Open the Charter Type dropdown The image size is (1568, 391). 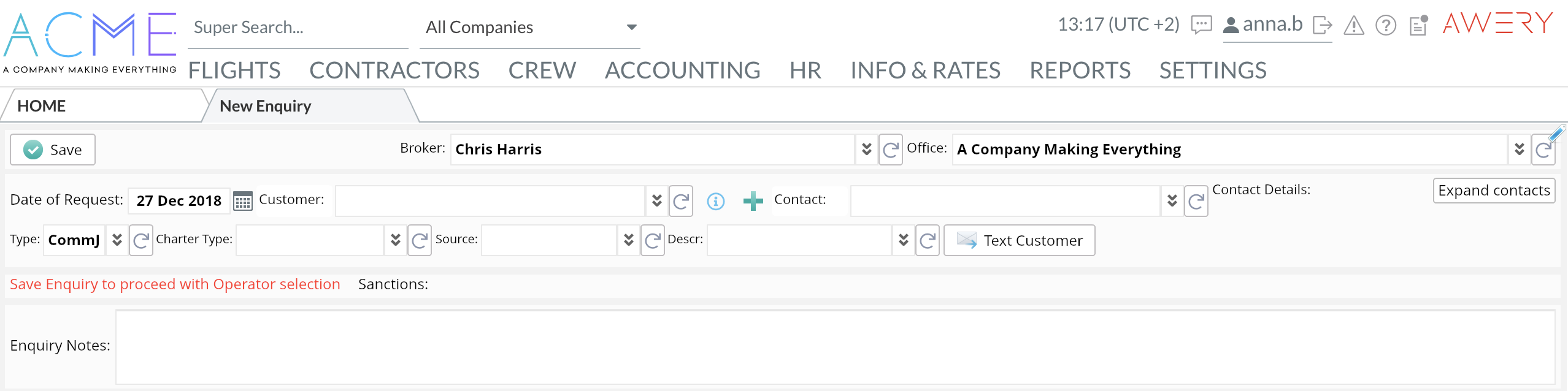point(395,240)
